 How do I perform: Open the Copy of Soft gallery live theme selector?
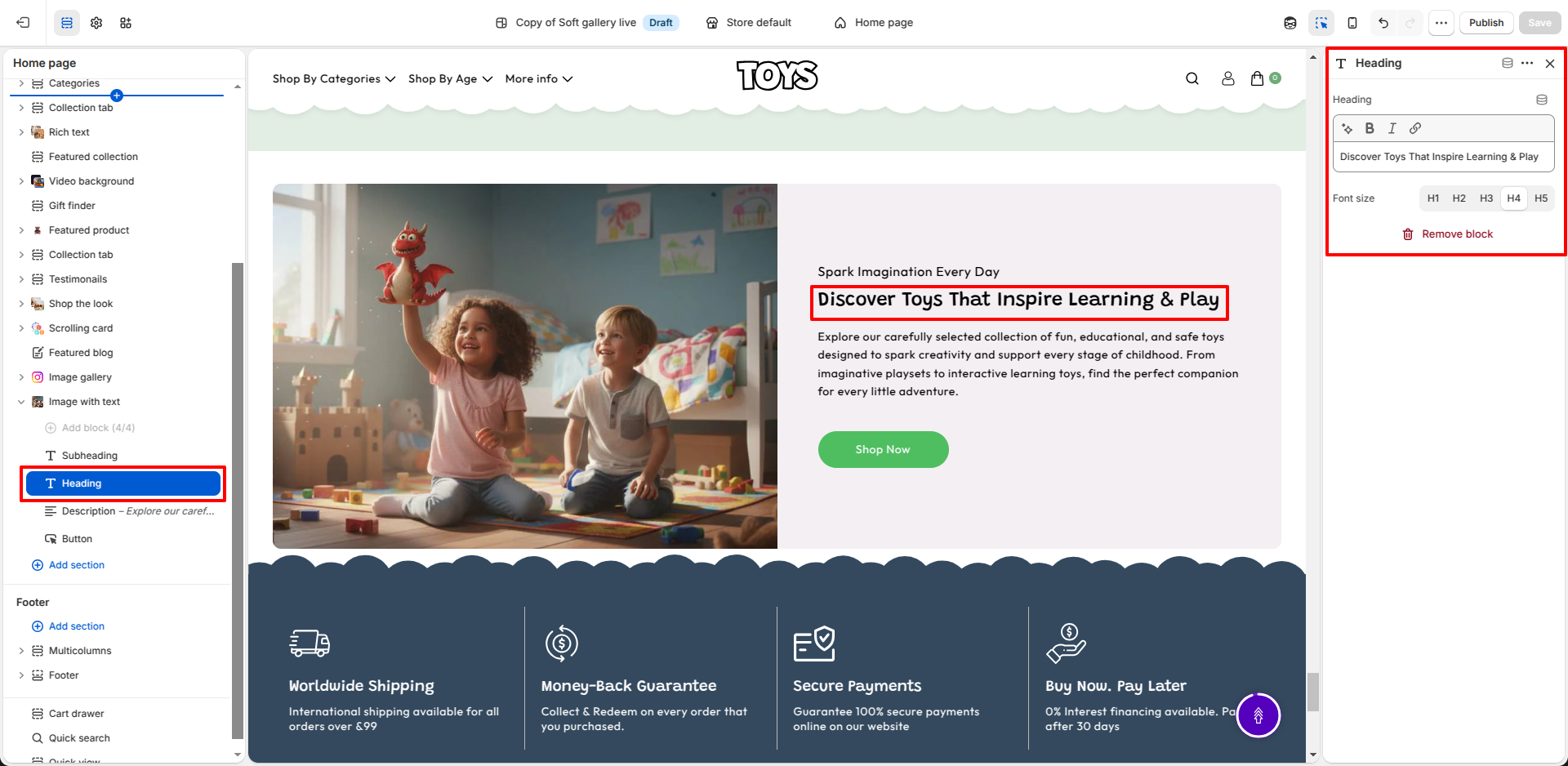[586, 23]
